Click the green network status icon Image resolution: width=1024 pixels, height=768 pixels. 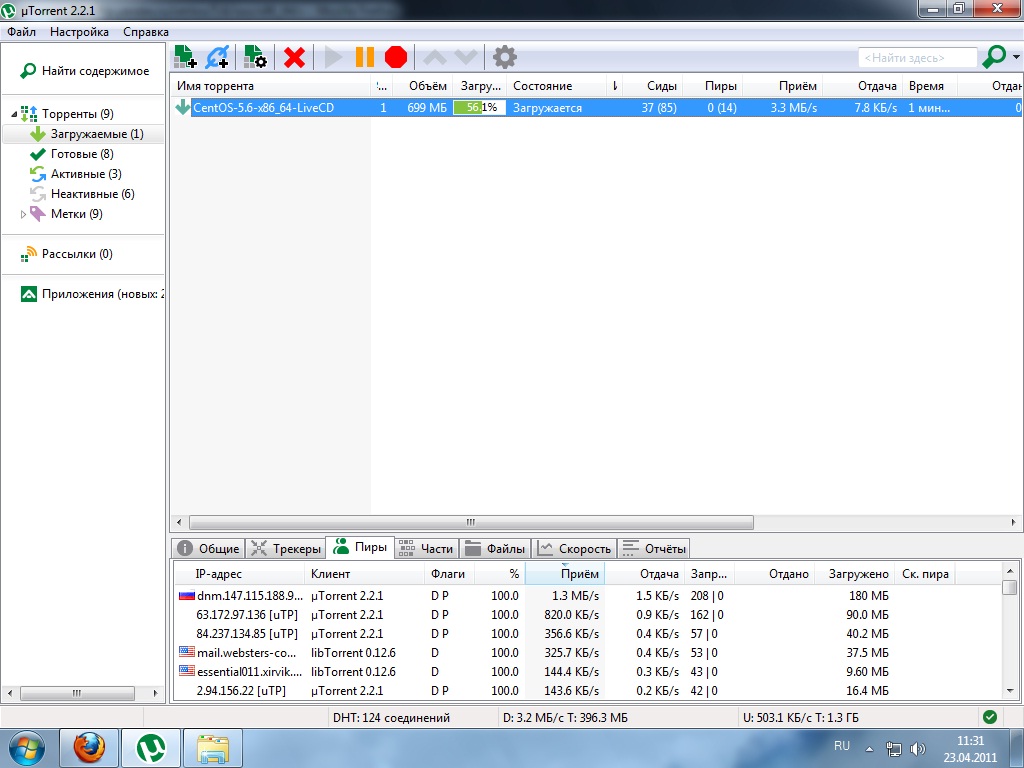[x=990, y=717]
